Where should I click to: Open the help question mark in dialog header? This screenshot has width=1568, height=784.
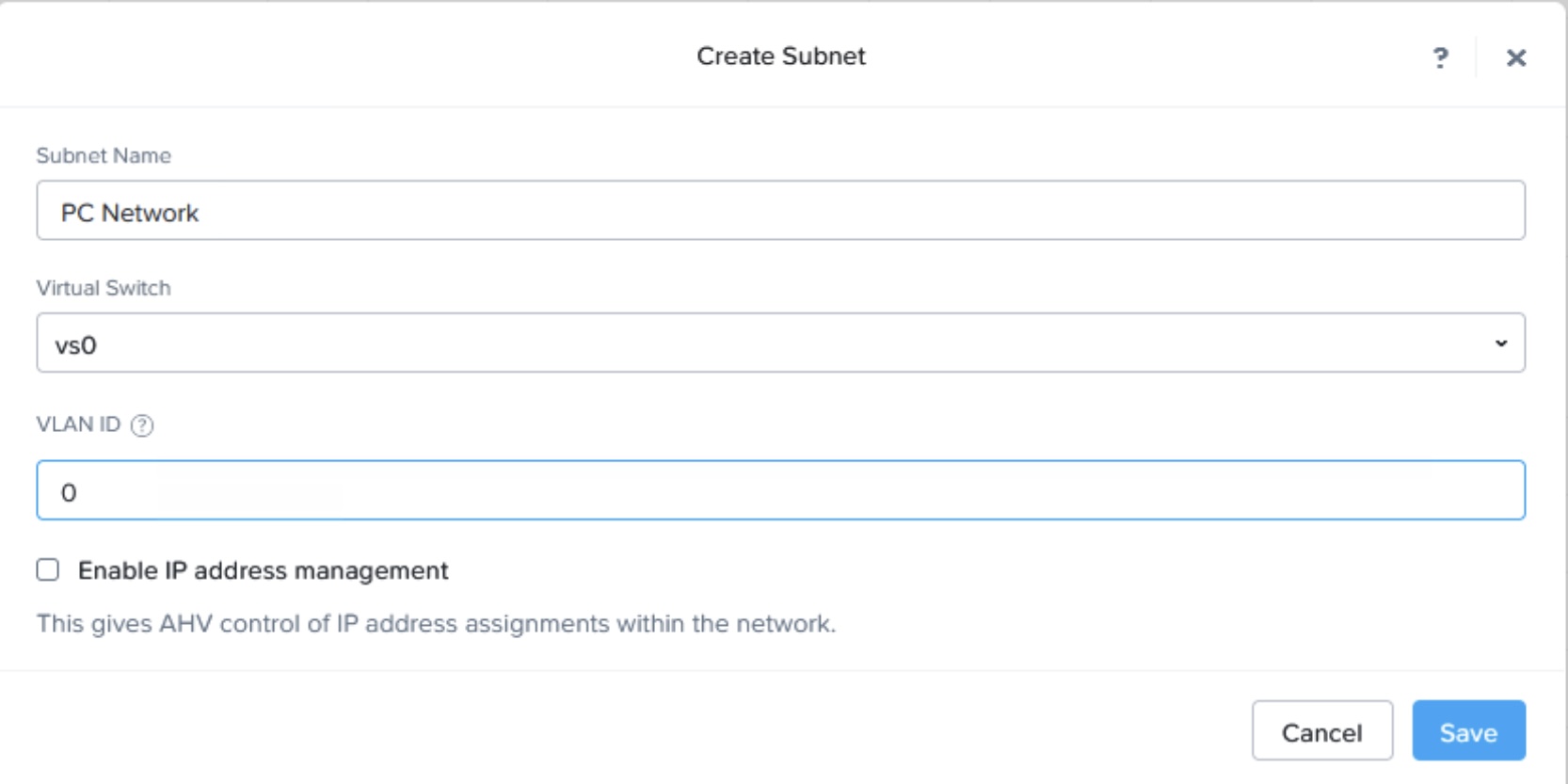(x=1440, y=58)
